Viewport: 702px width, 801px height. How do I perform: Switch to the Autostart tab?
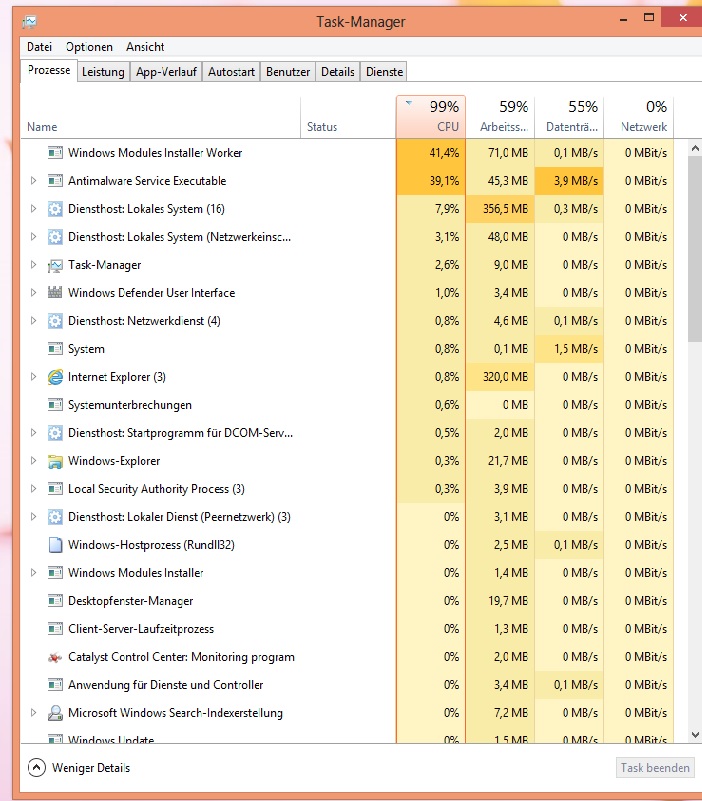coord(231,72)
